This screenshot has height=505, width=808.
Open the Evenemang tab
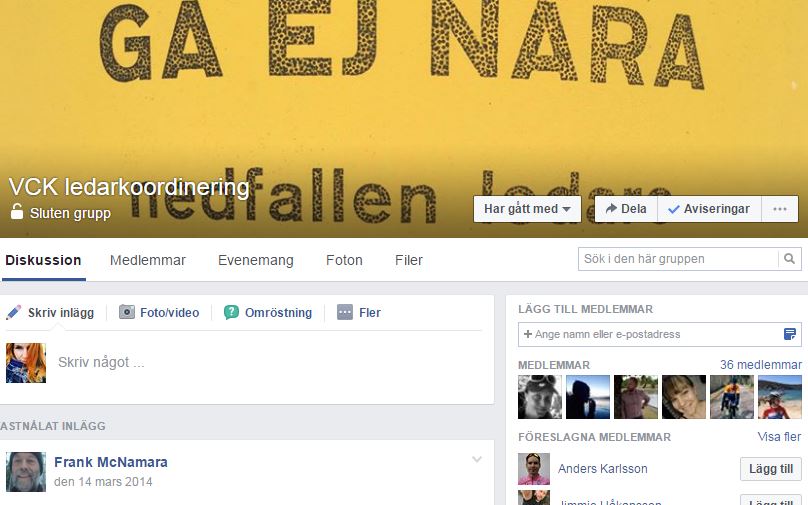[256, 260]
